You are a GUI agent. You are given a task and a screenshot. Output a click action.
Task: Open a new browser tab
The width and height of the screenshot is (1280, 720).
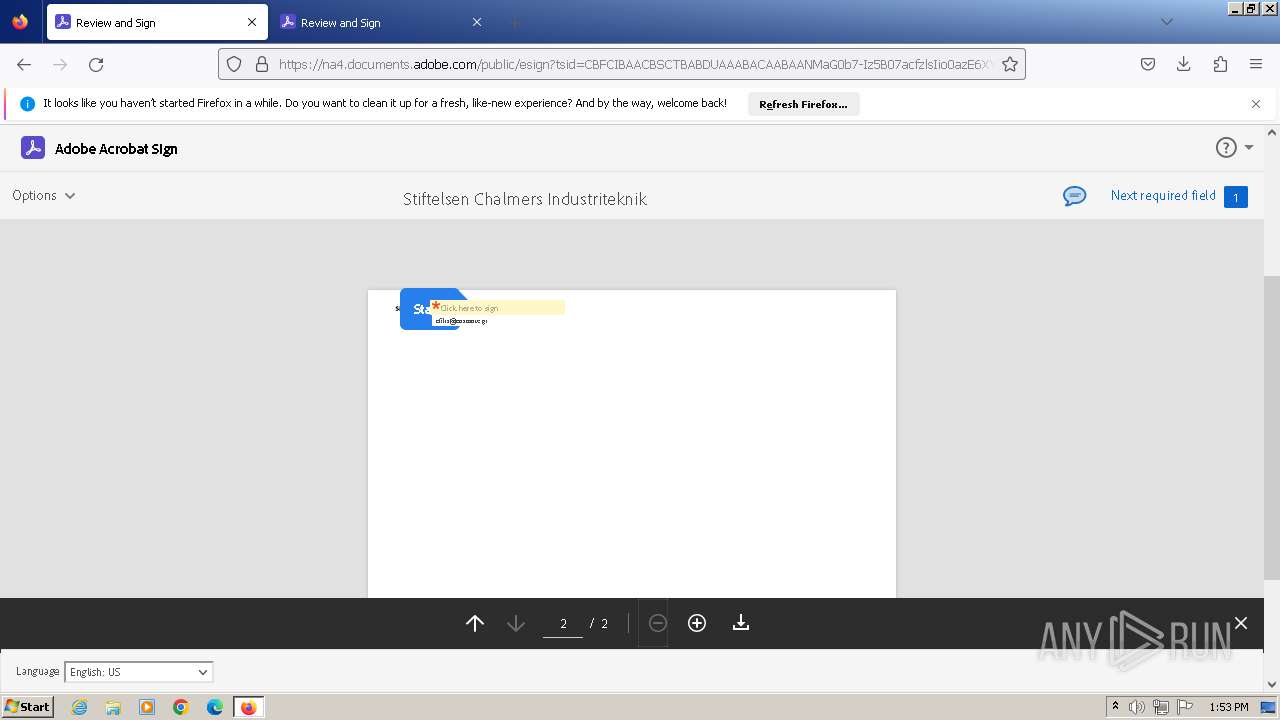(x=514, y=22)
